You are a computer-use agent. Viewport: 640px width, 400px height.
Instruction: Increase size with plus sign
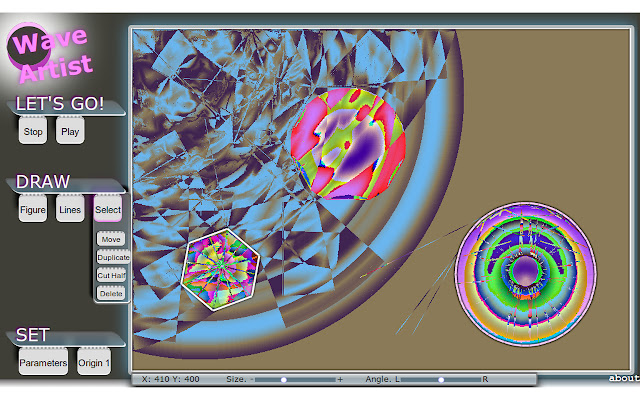tap(340, 380)
